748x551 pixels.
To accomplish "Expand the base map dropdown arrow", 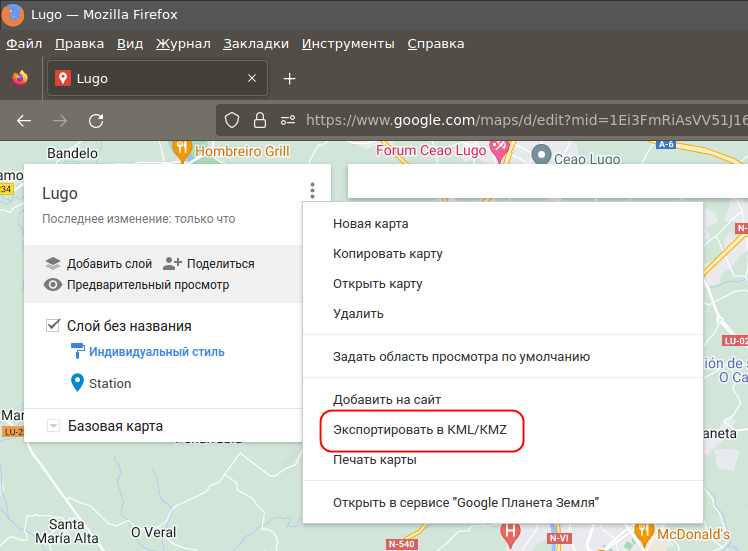I will (x=53, y=426).
